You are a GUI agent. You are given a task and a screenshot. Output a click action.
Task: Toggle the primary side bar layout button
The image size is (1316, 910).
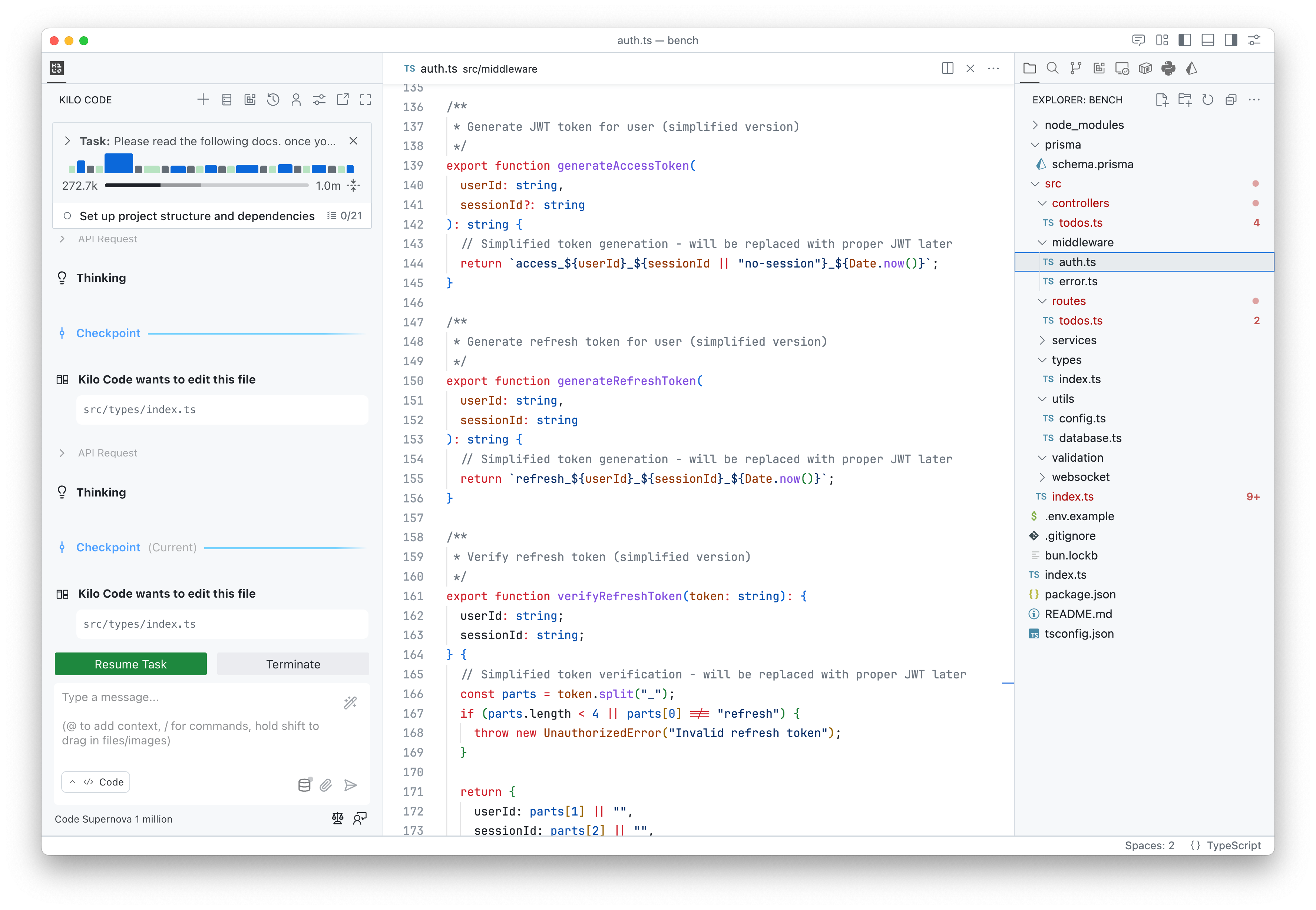click(x=1185, y=40)
